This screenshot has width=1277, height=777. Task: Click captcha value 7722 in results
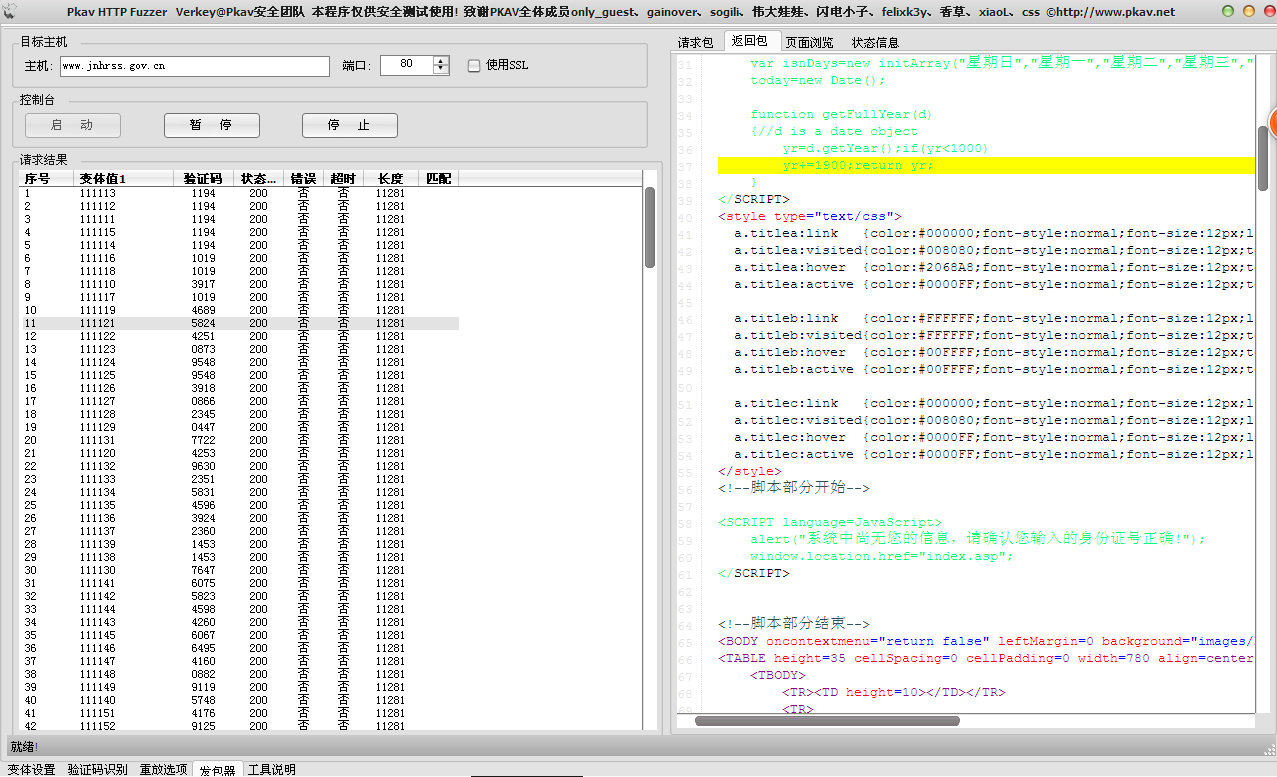pyautogui.click(x=203, y=440)
